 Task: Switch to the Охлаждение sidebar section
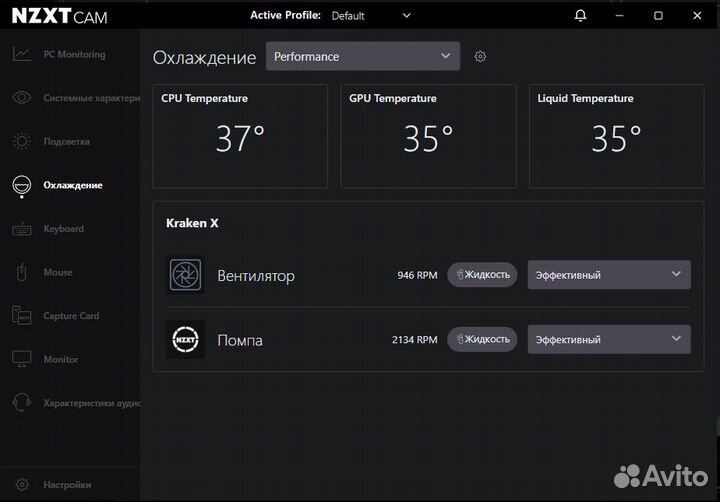(x=72, y=185)
